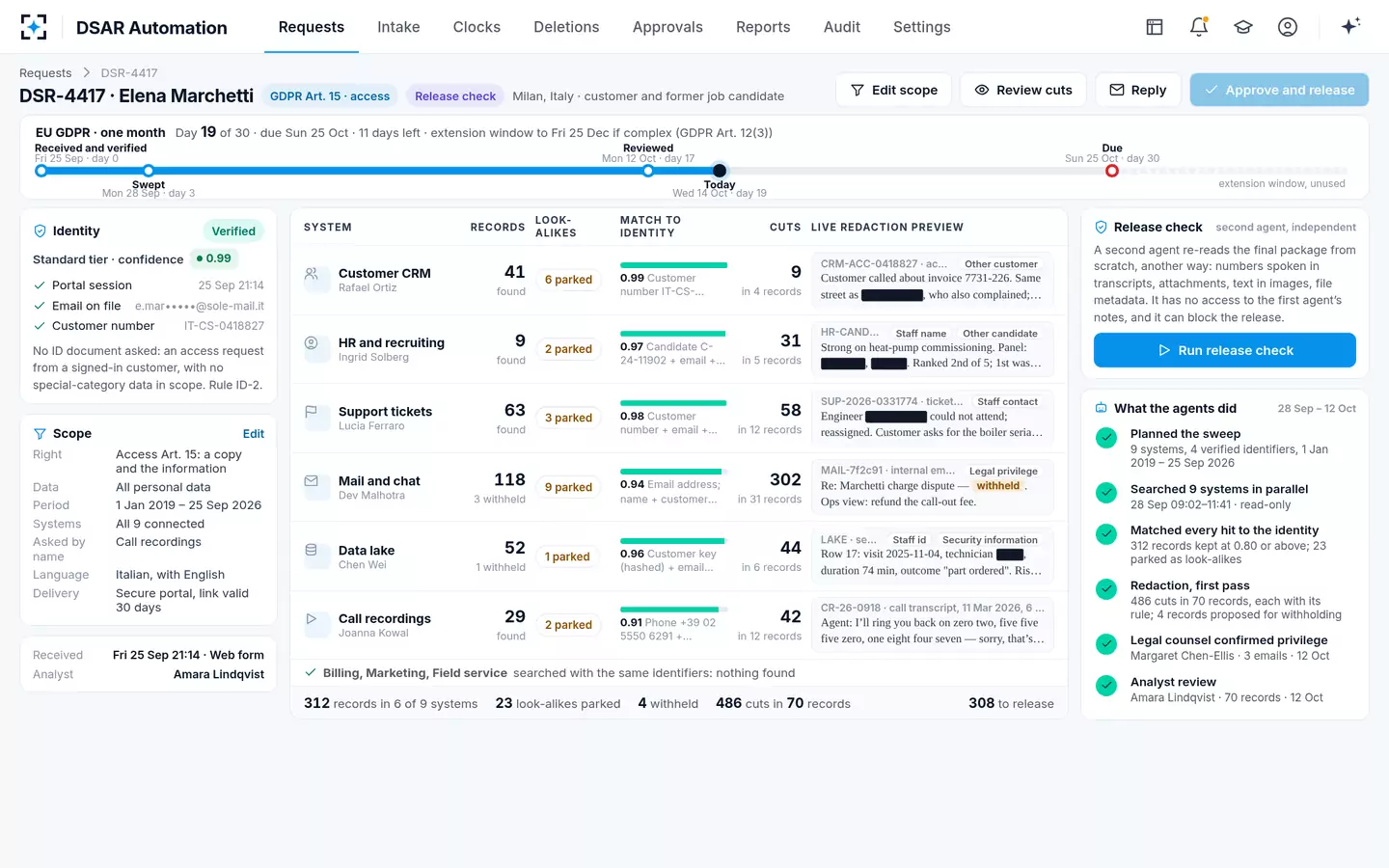Select the Reviewed timeline marker
This screenshot has width=1389, height=868.
tap(648, 171)
